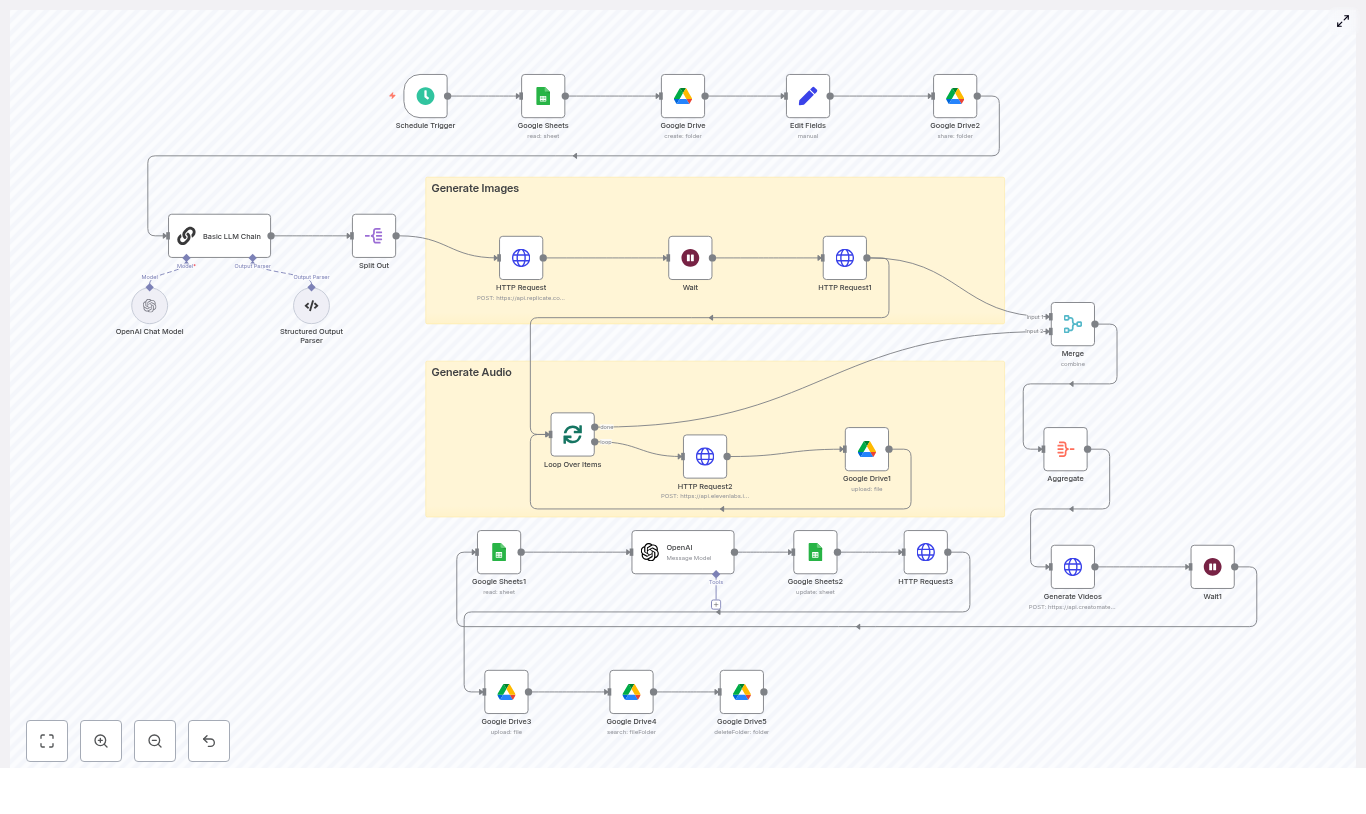The image size is (1366, 814).
Task: Click the OpenAI Chat Model node
Action: pyautogui.click(x=149, y=306)
